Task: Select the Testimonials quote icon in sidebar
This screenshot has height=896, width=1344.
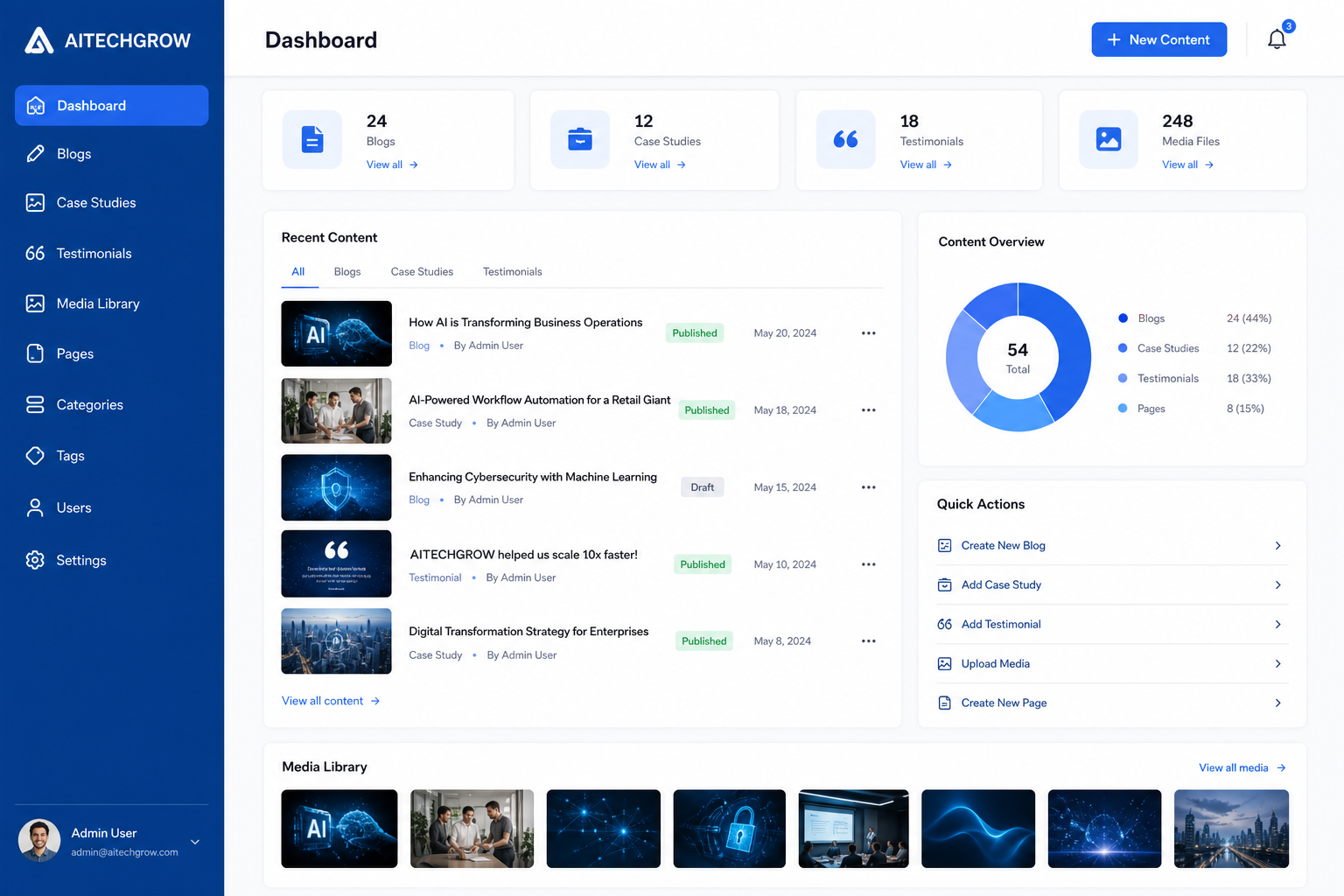Action: pyautogui.click(x=35, y=253)
